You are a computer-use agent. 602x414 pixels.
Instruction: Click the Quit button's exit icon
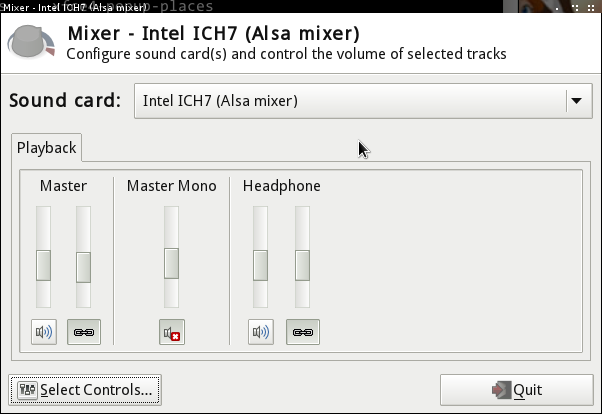(501, 390)
